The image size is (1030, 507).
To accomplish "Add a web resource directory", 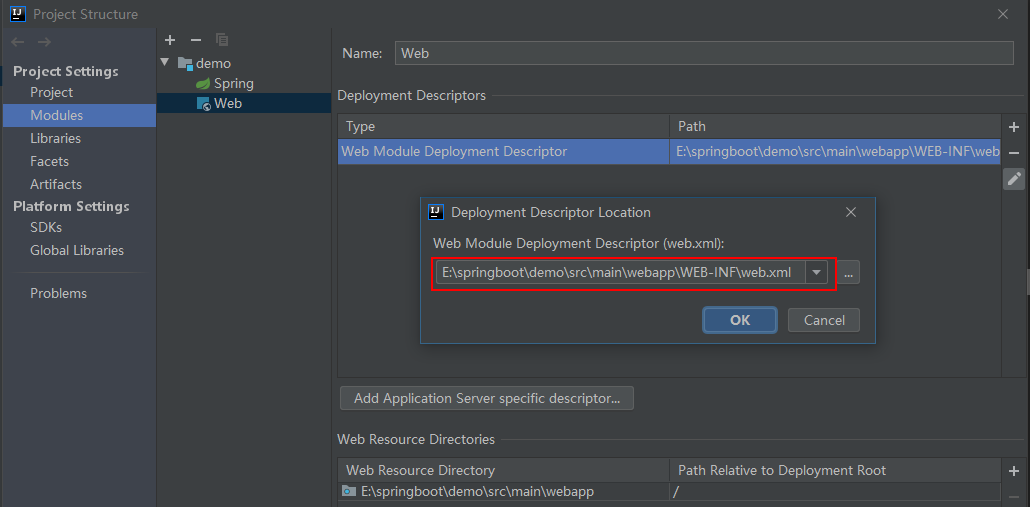I will click(1014, 470).
